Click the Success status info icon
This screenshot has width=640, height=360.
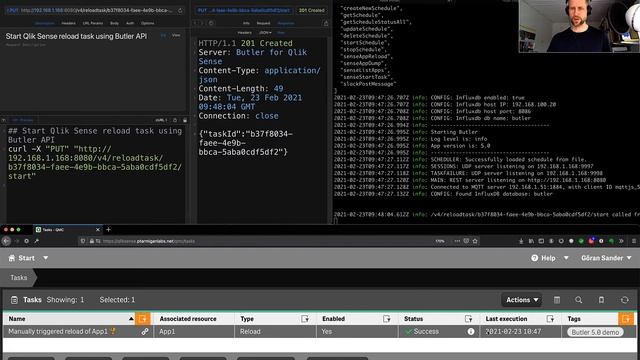click(471, 331)
